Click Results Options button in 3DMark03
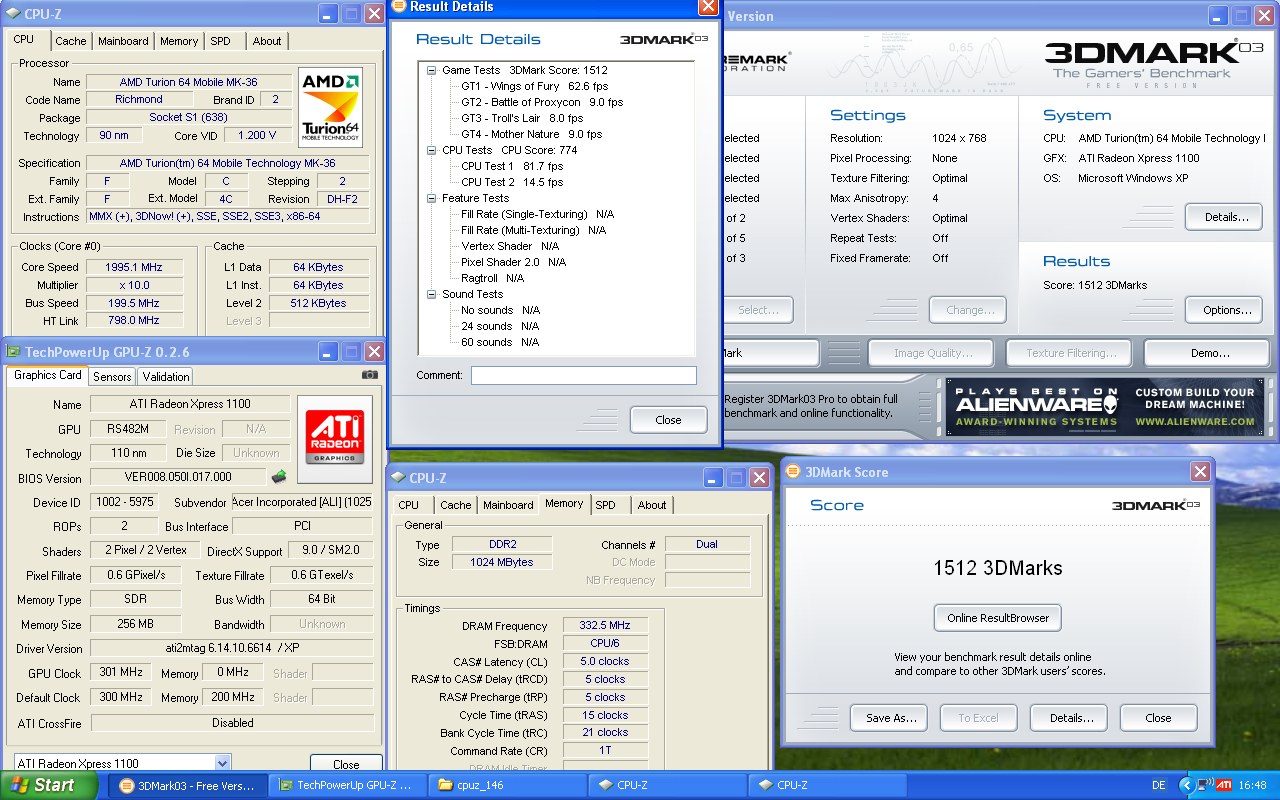The height and width of the screenshot is (800, 1280). [x=1223, y=310]
